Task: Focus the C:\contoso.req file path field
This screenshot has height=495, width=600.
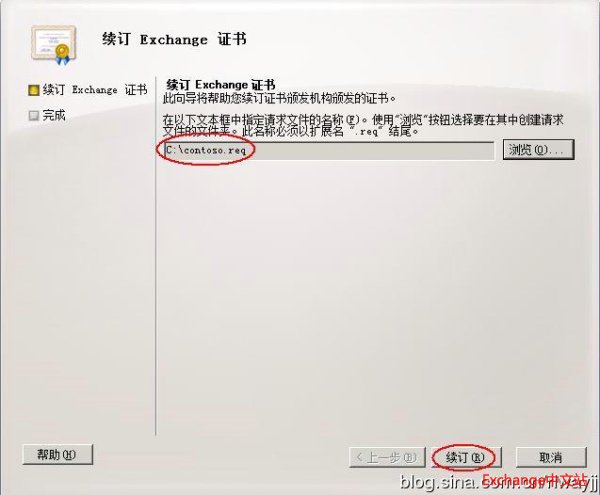Action: point(329,150)
